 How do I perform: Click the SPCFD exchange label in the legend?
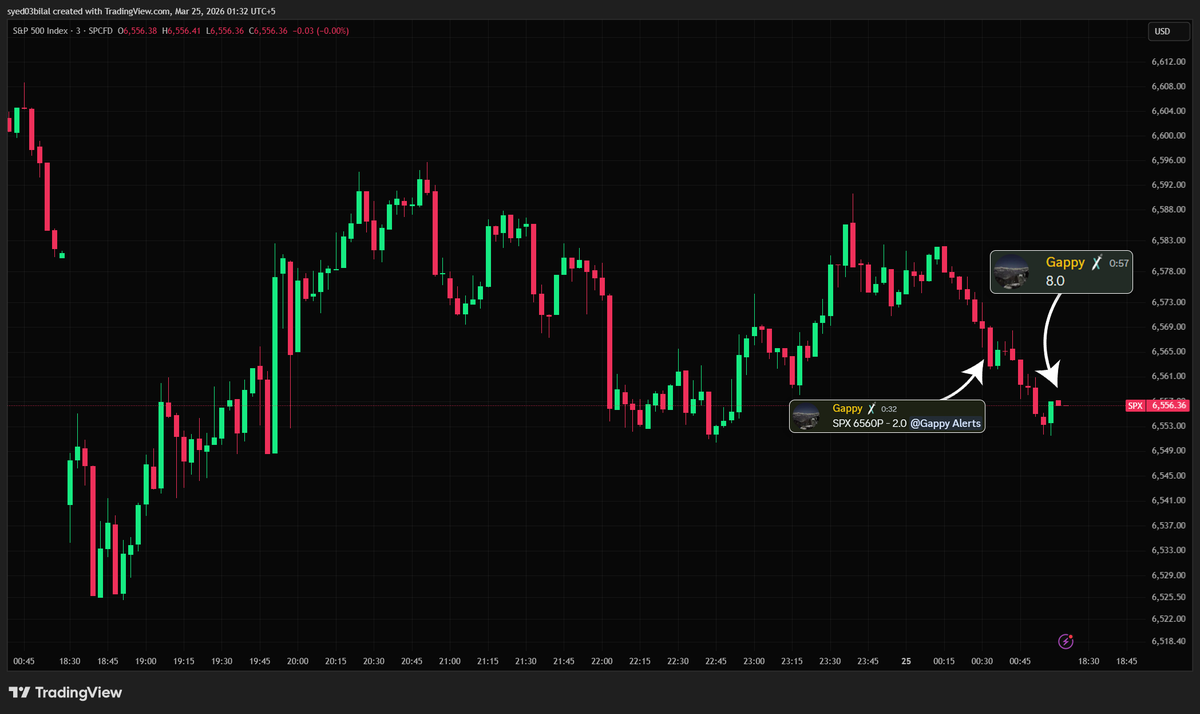tap(102, 31)
